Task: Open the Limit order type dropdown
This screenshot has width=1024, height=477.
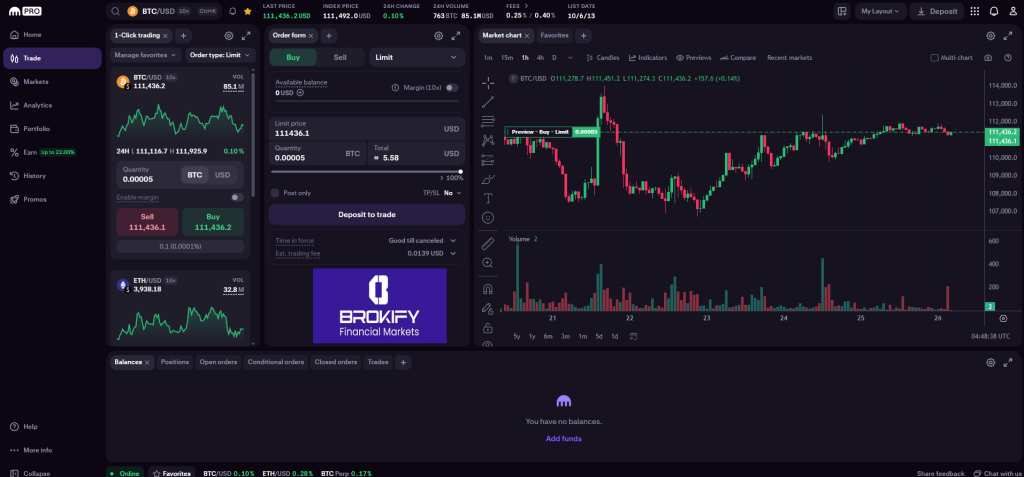Action: click(x=417, y=58)
